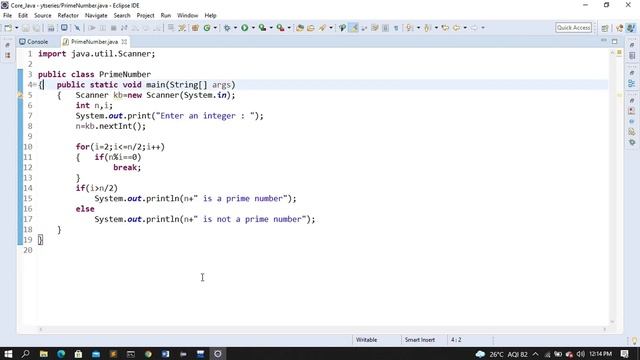Click the New file toolbar icon

[x=8, y=28]
